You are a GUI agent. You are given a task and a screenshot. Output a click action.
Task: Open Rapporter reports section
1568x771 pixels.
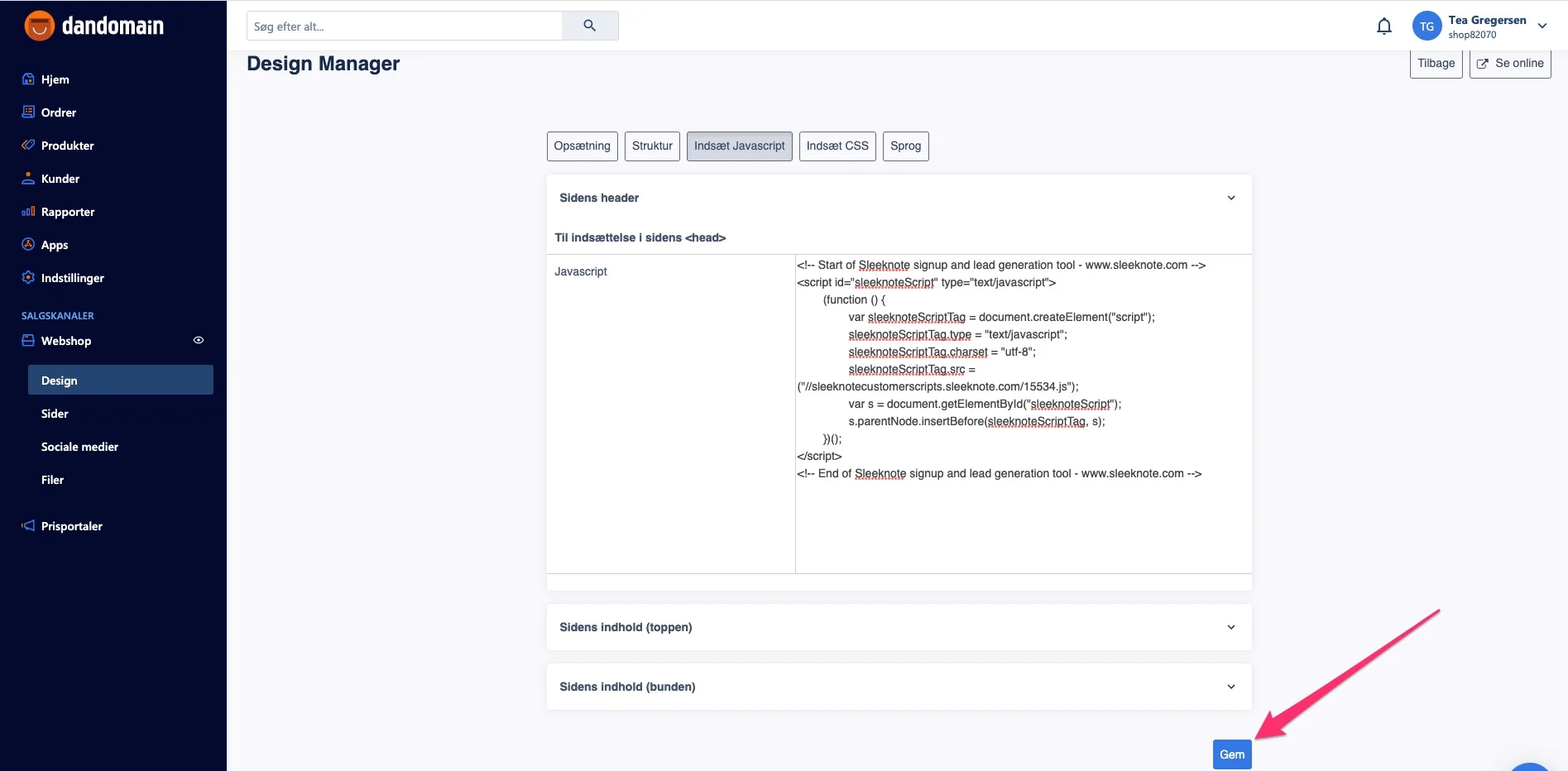[67, 212]
